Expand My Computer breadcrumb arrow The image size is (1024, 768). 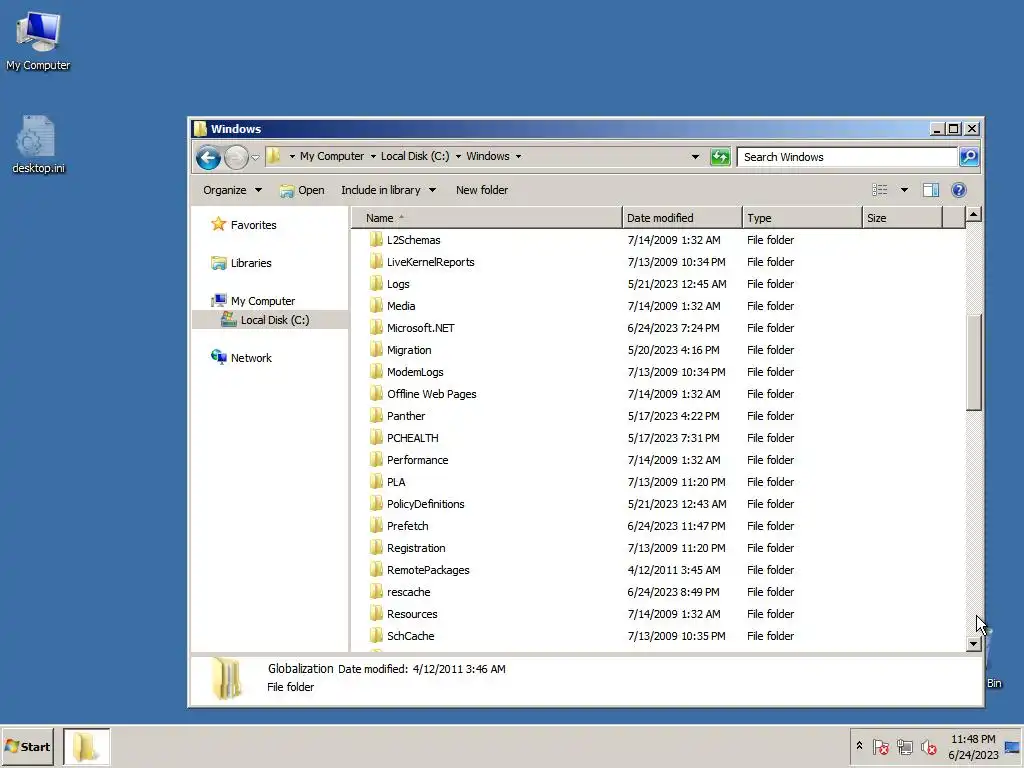(x=373, y=157)
